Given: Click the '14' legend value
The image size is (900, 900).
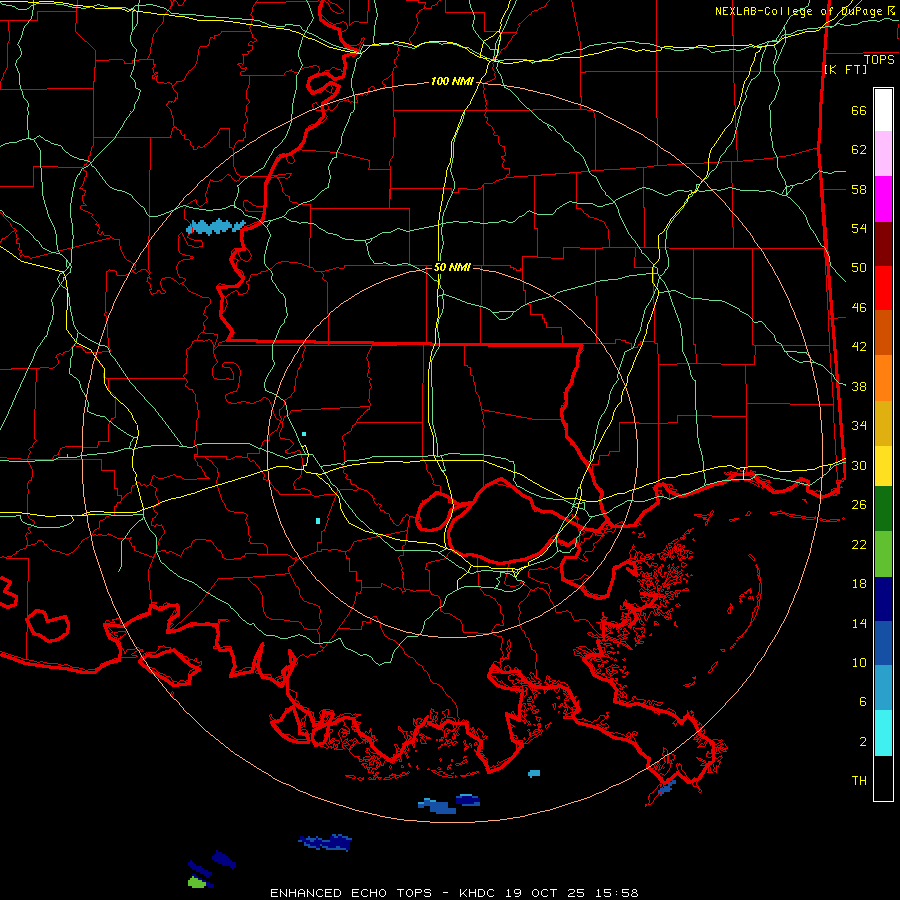Looking at the screenshot, I should click(x=859, y=623).
